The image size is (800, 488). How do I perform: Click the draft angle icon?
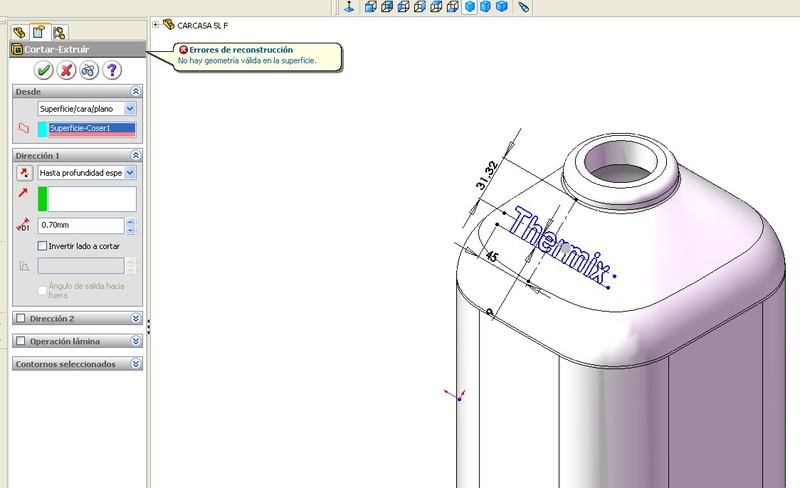coord(24,266)
